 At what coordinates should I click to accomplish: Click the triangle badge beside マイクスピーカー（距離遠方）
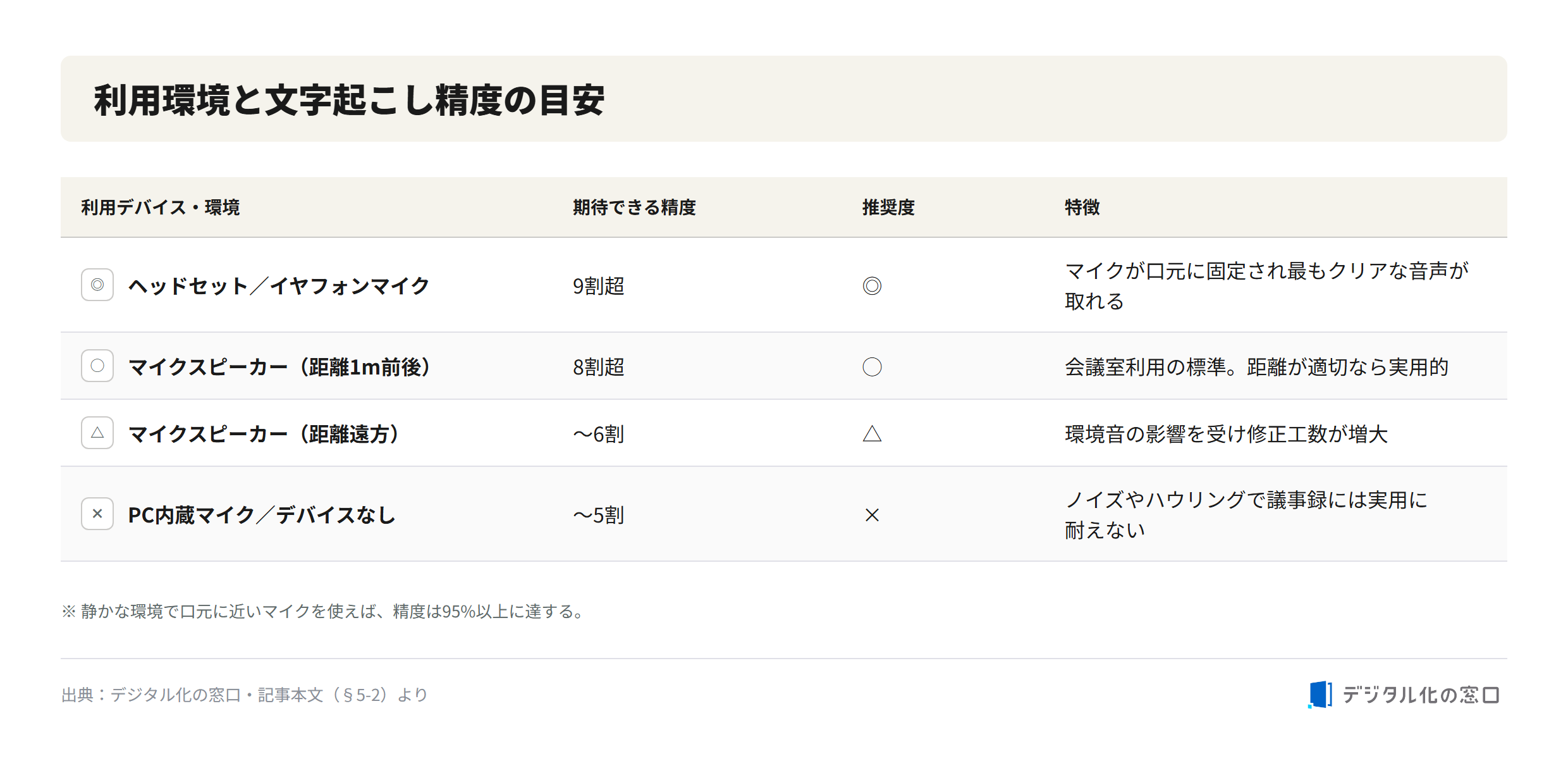click(97, 433)
